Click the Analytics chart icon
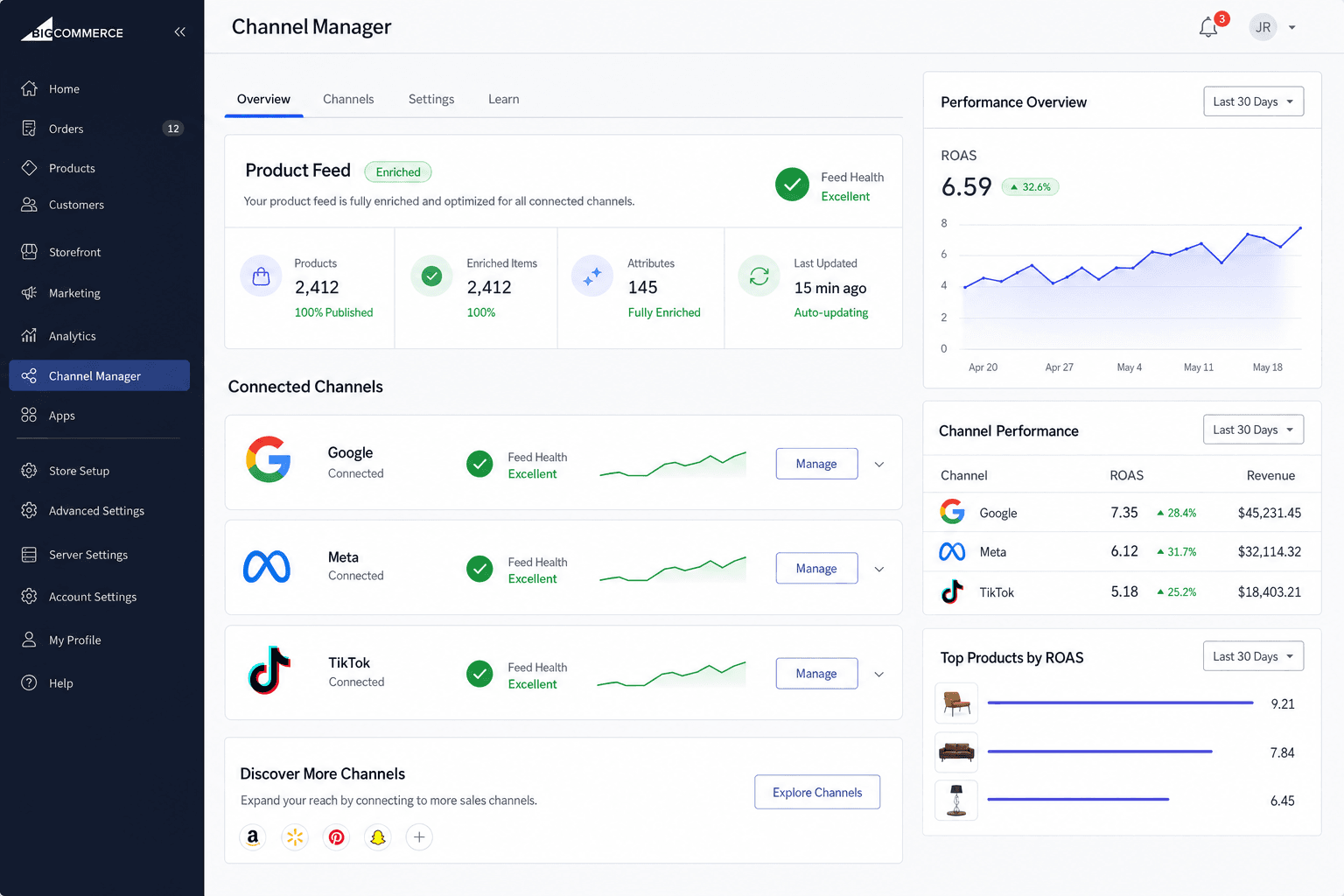1344x896 pixels. click(x=29, y=335)
